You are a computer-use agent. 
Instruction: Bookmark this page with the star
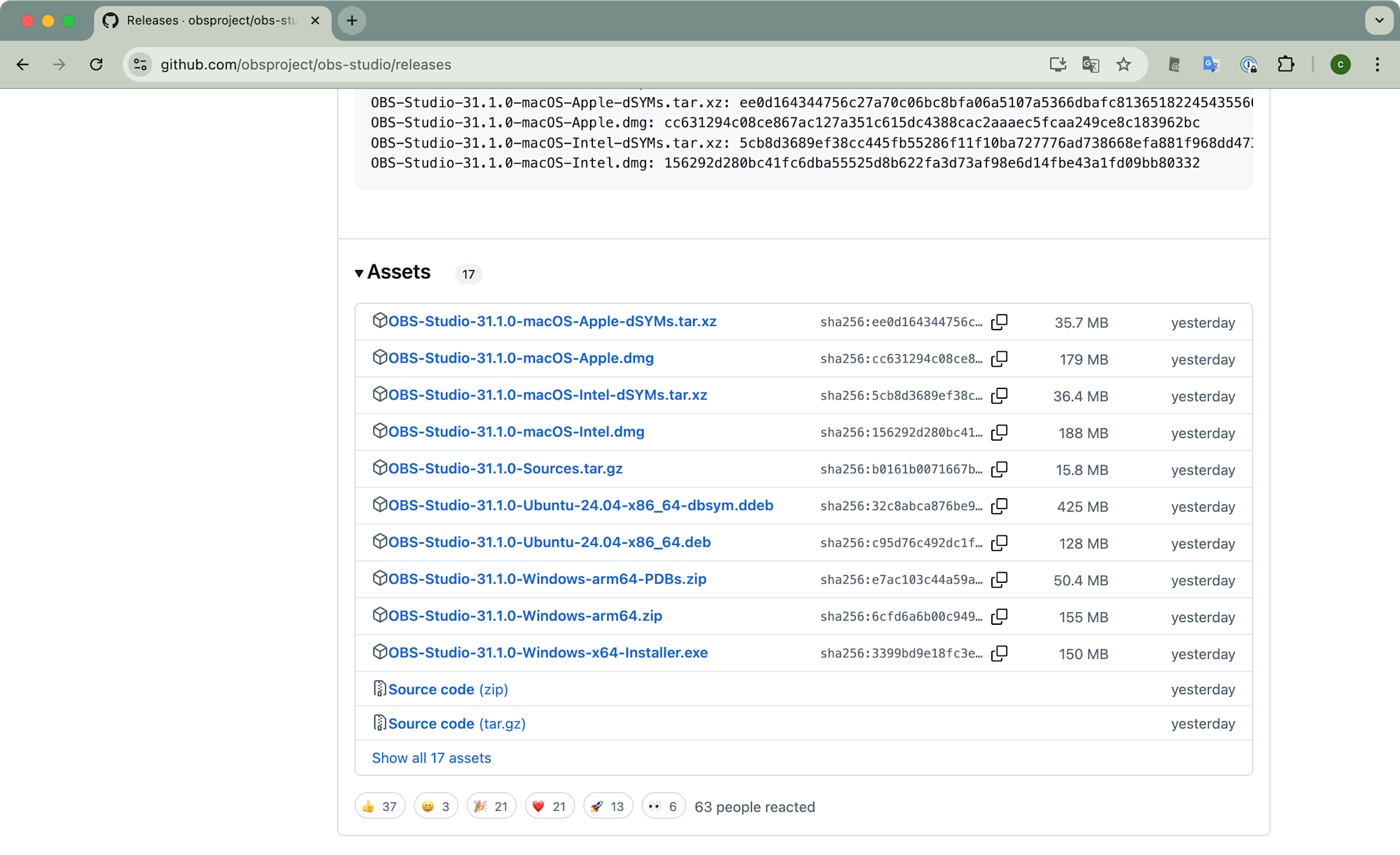click(x=1123, y=64)
